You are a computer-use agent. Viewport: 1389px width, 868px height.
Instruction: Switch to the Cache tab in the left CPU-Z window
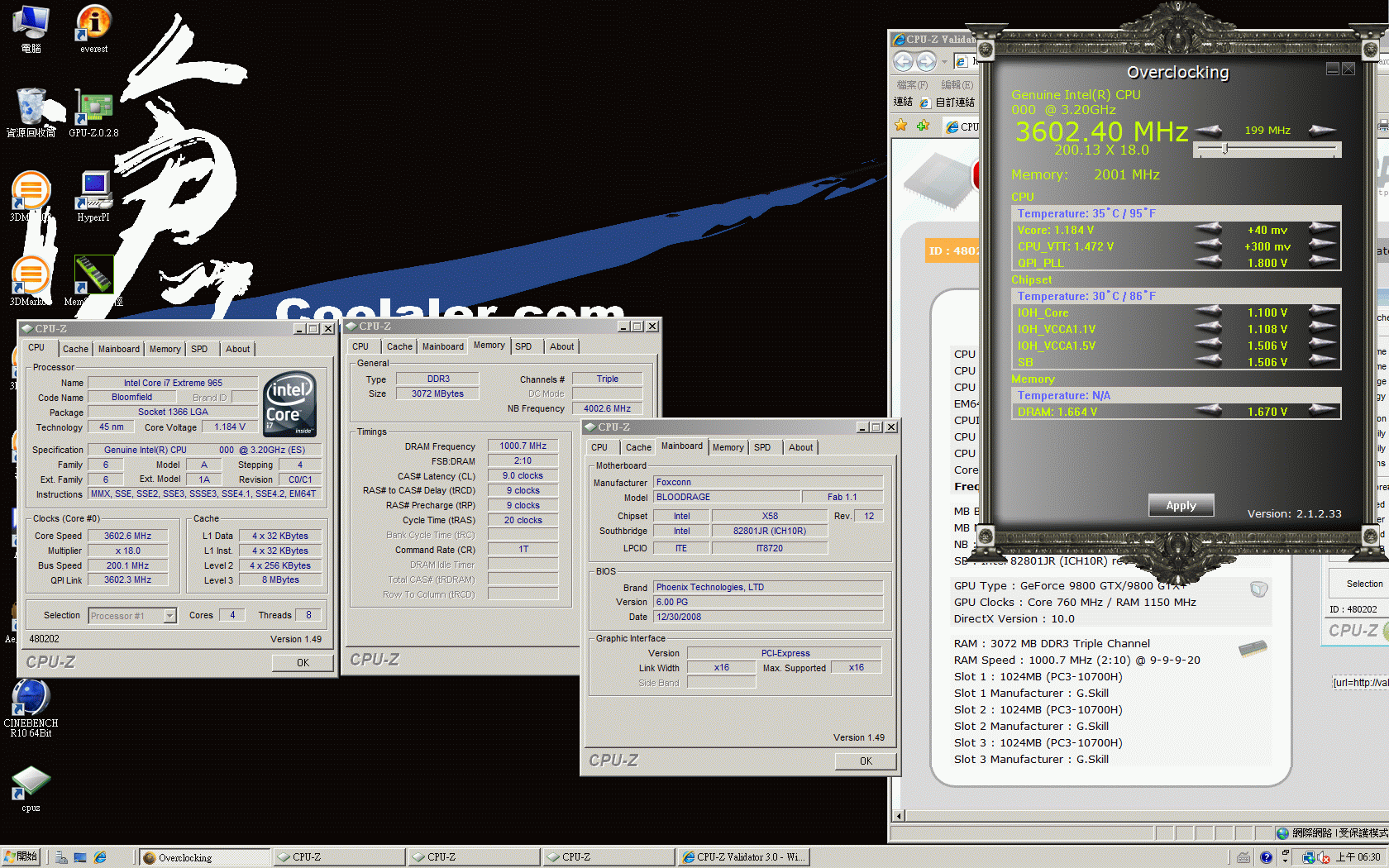pos(75,349)
